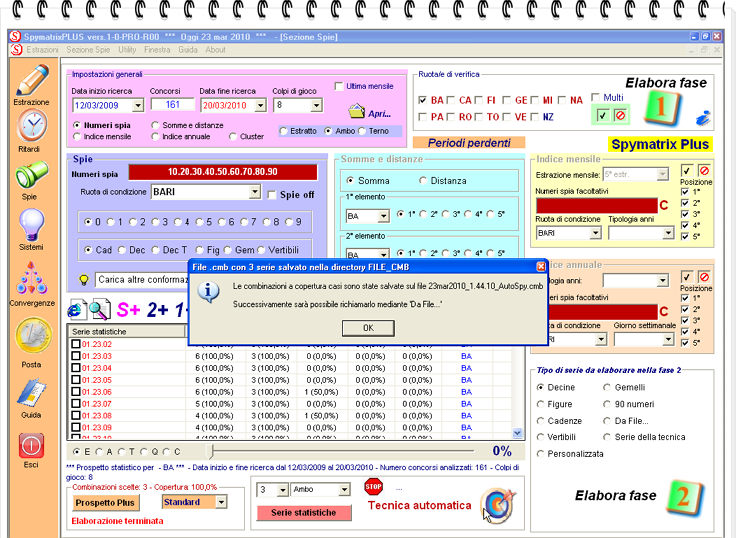
Task: Click the blue 2+ icon
Action: pyautogui.click(x=158, y=310)
